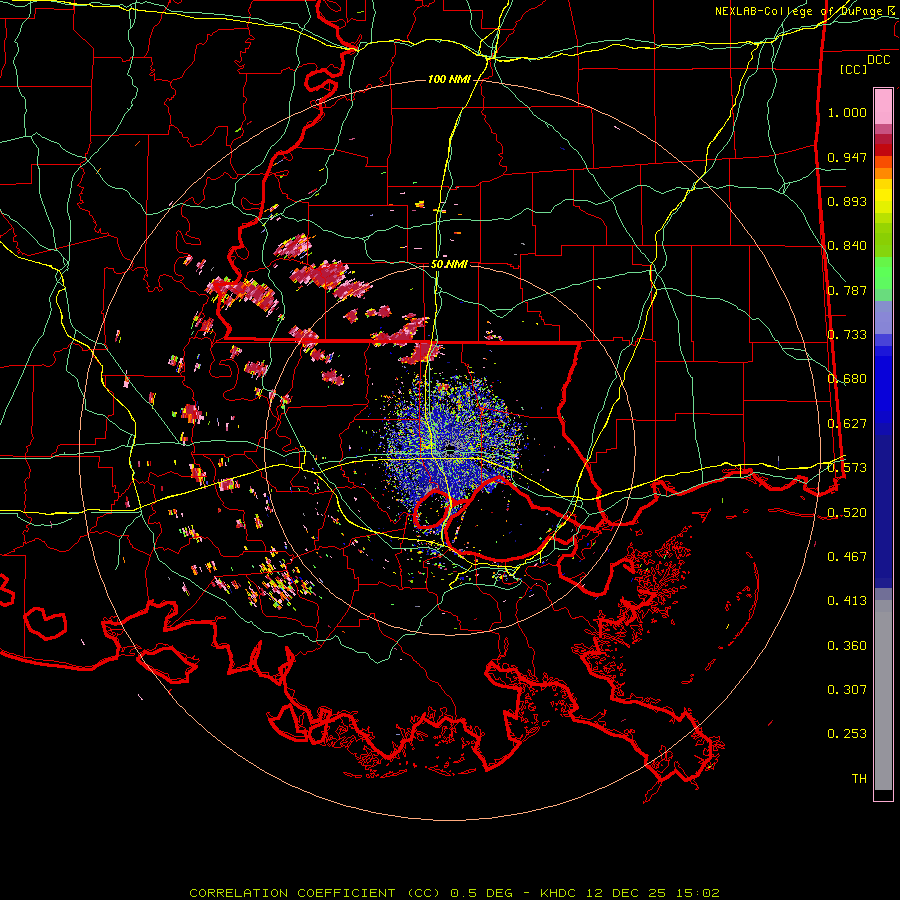Viewport: 900px width, 900px height.
Task: Click the 1.000 value on the color scale
Action: tap(847, 112)
